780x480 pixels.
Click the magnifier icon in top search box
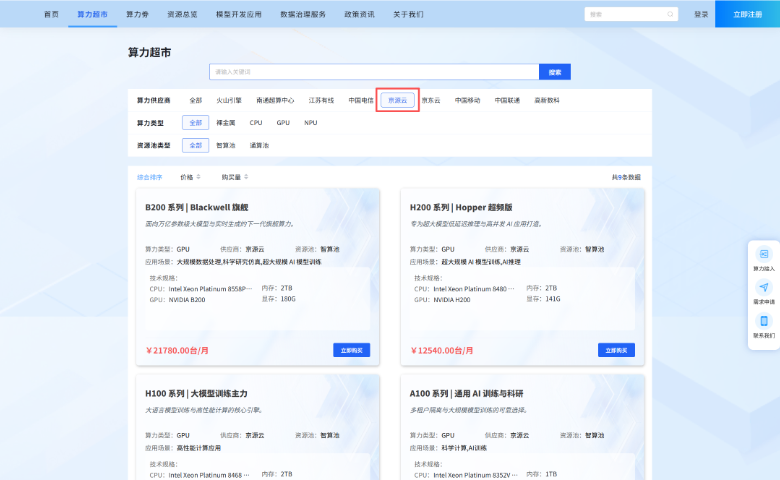click(x=670, y=14)
